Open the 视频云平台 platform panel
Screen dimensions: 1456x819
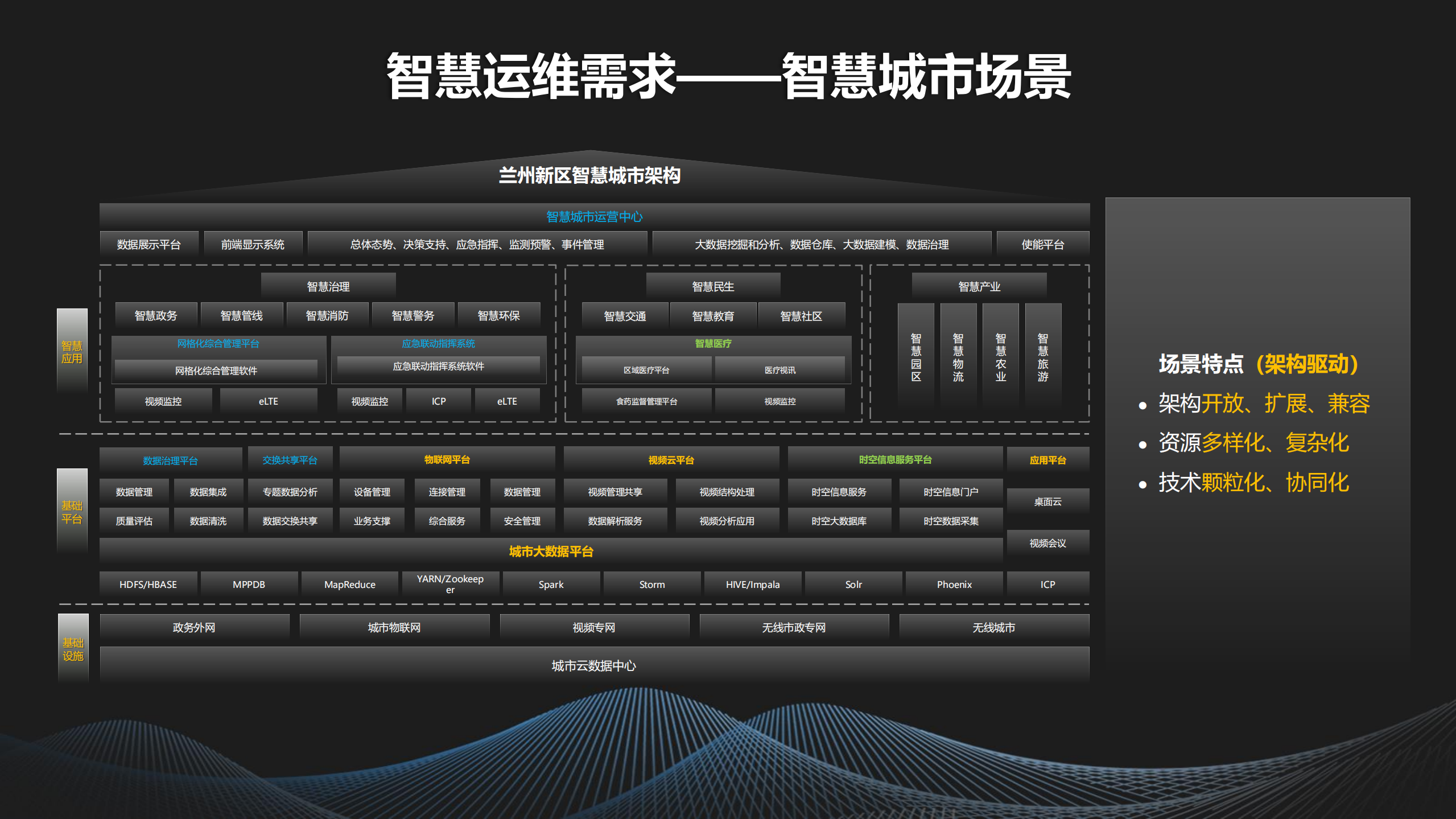[670, 459]
